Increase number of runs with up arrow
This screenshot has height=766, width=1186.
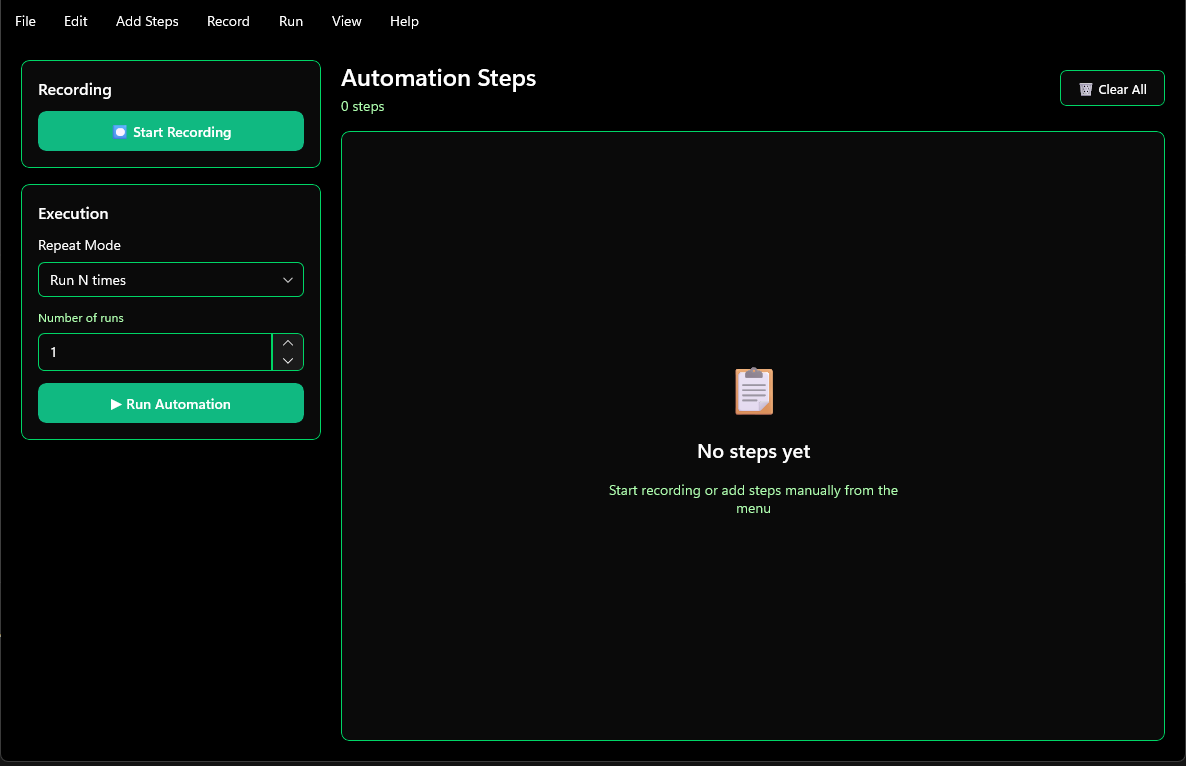pos(288,343)
